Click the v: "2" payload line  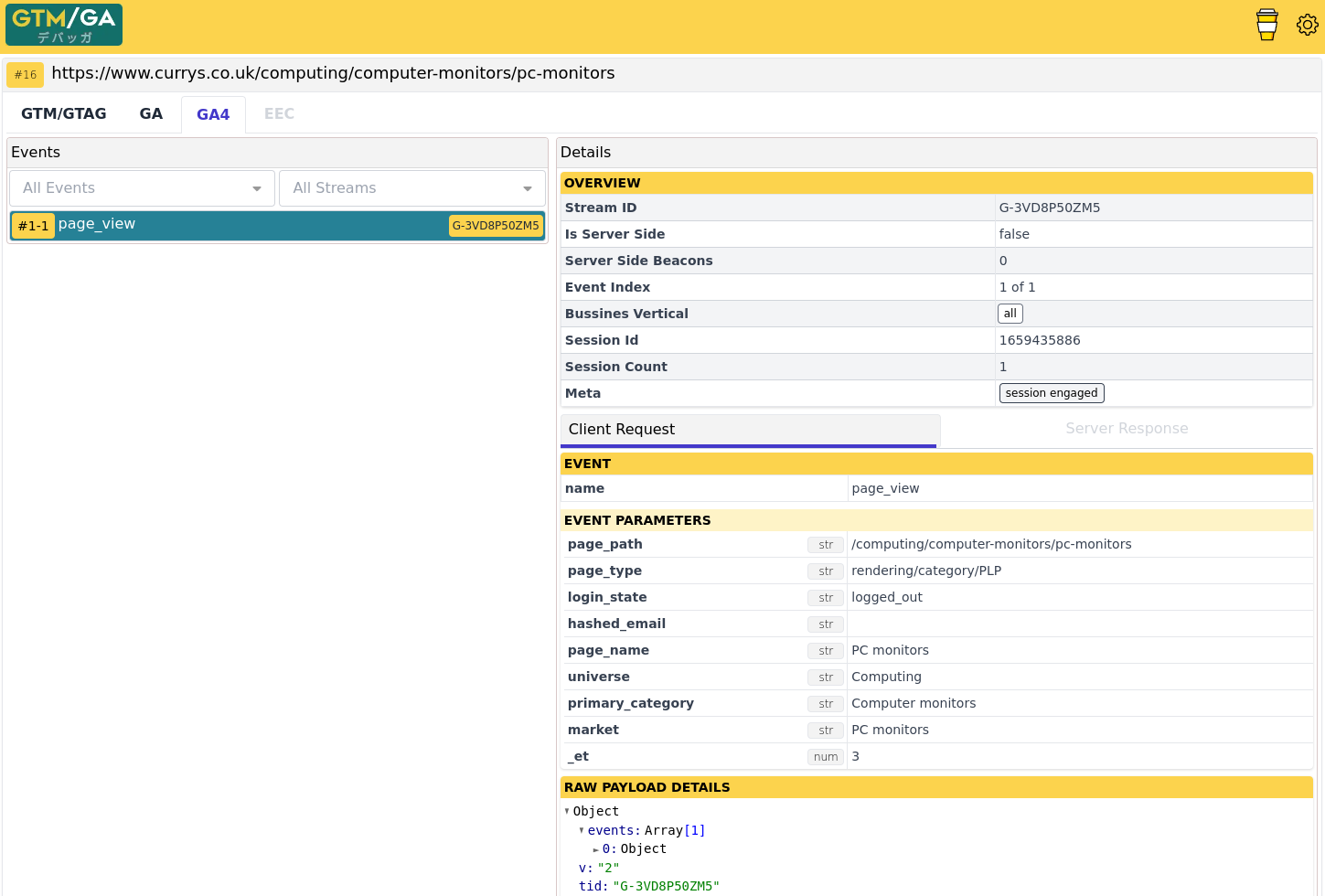click(599, 868)
